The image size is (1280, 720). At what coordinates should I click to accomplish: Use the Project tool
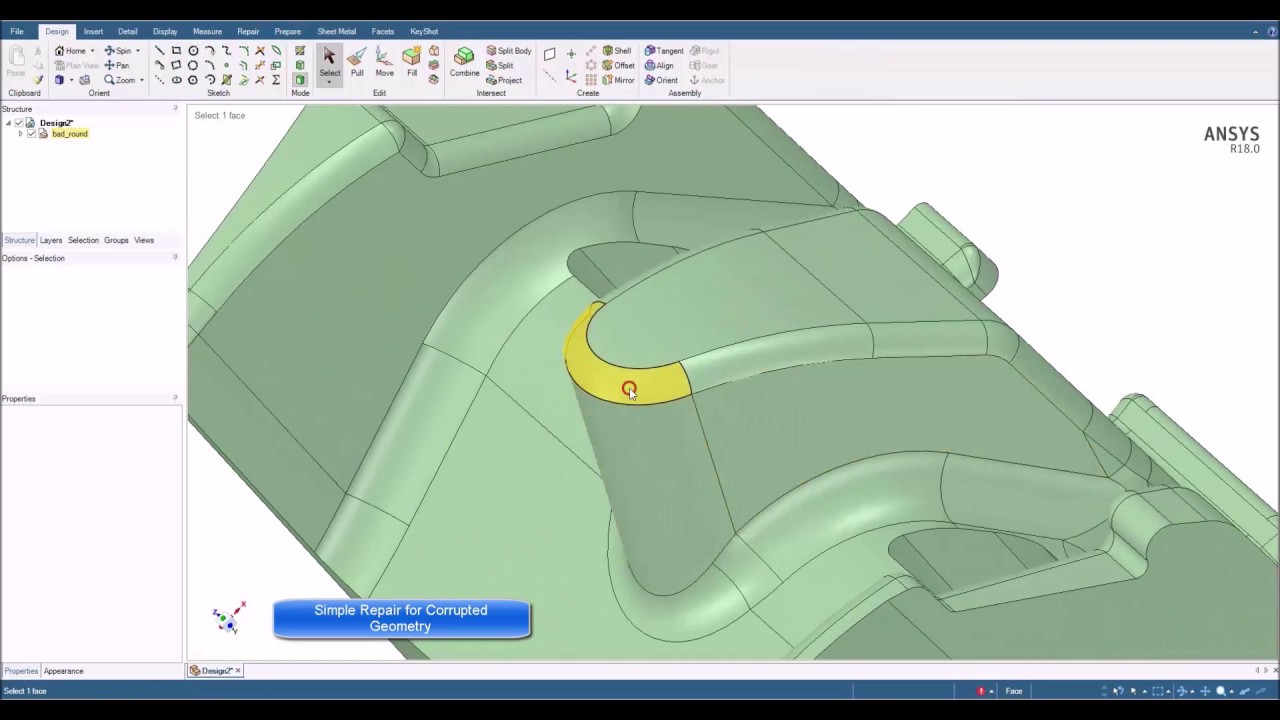(x=504, y=80)
